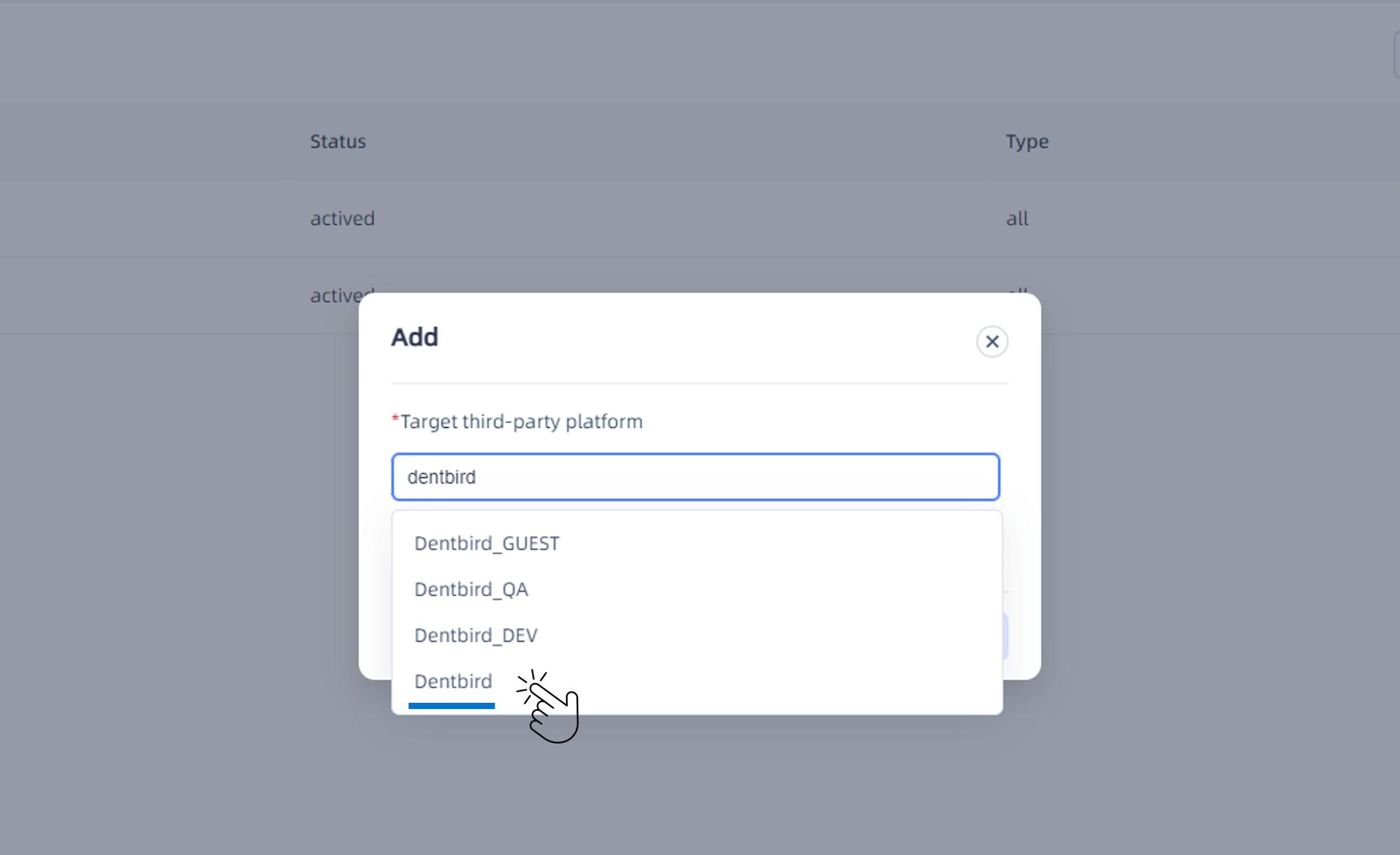Viewport: 1400px width, 855px height.
Task: Choose the Dentbird_QA option
Action: tap(471, 589)
